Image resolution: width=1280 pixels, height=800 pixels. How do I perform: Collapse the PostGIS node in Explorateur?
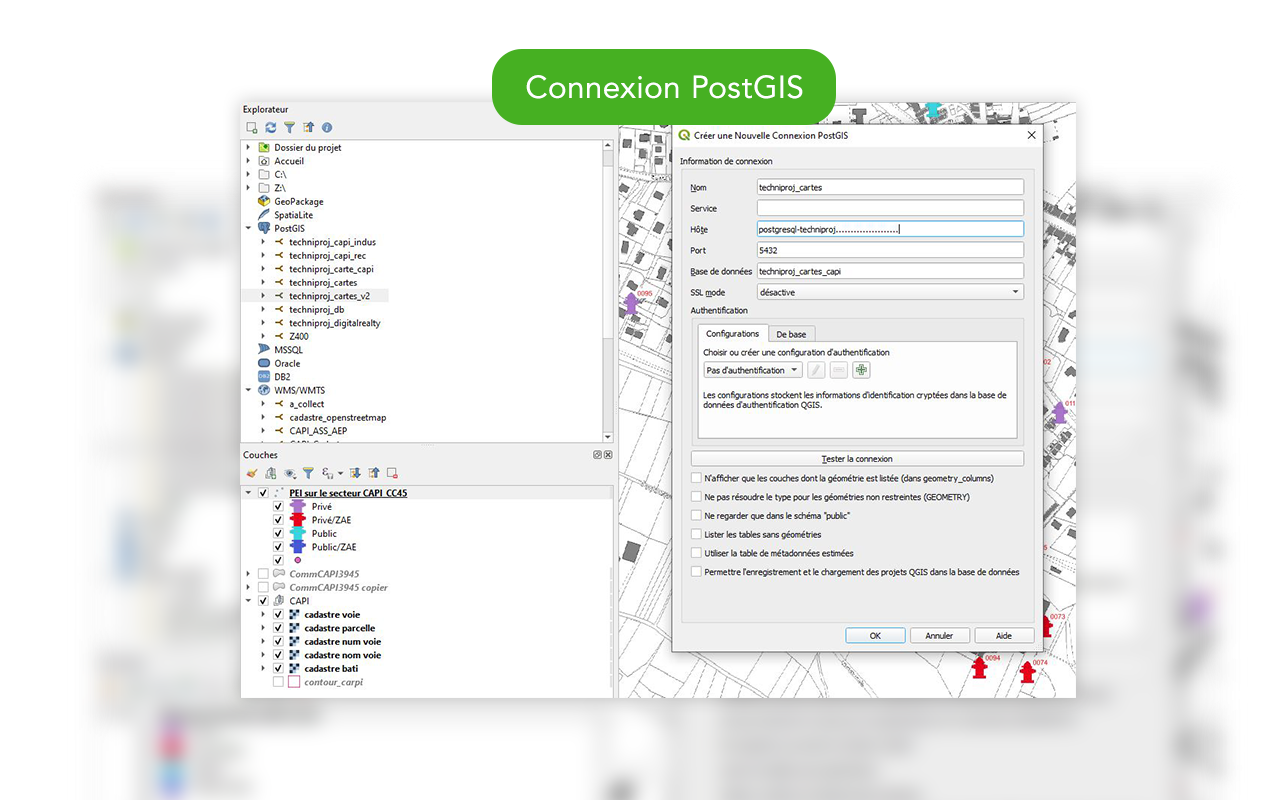[249, 228]
